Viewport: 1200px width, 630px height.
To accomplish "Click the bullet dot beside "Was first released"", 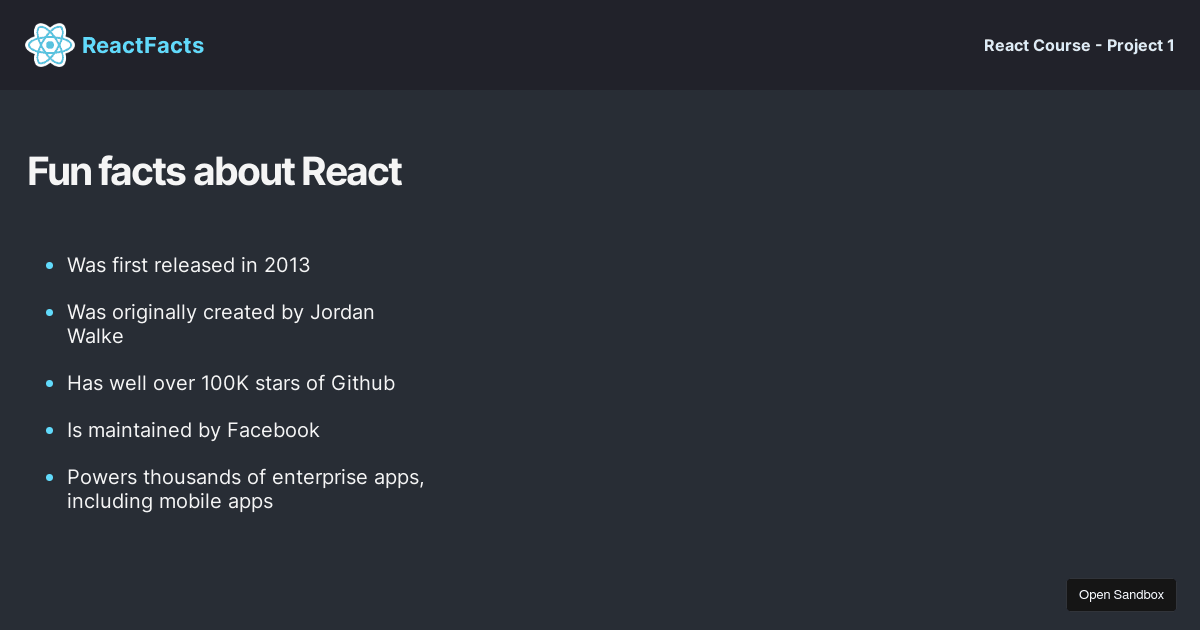I will coord(50,265).
